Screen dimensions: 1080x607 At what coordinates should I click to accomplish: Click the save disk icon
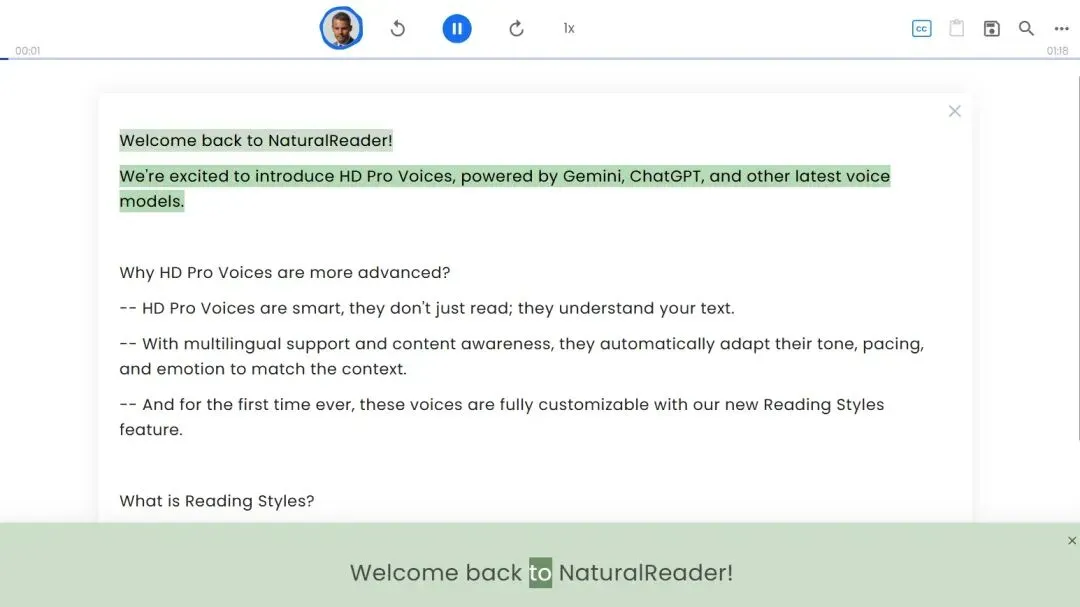991,28
